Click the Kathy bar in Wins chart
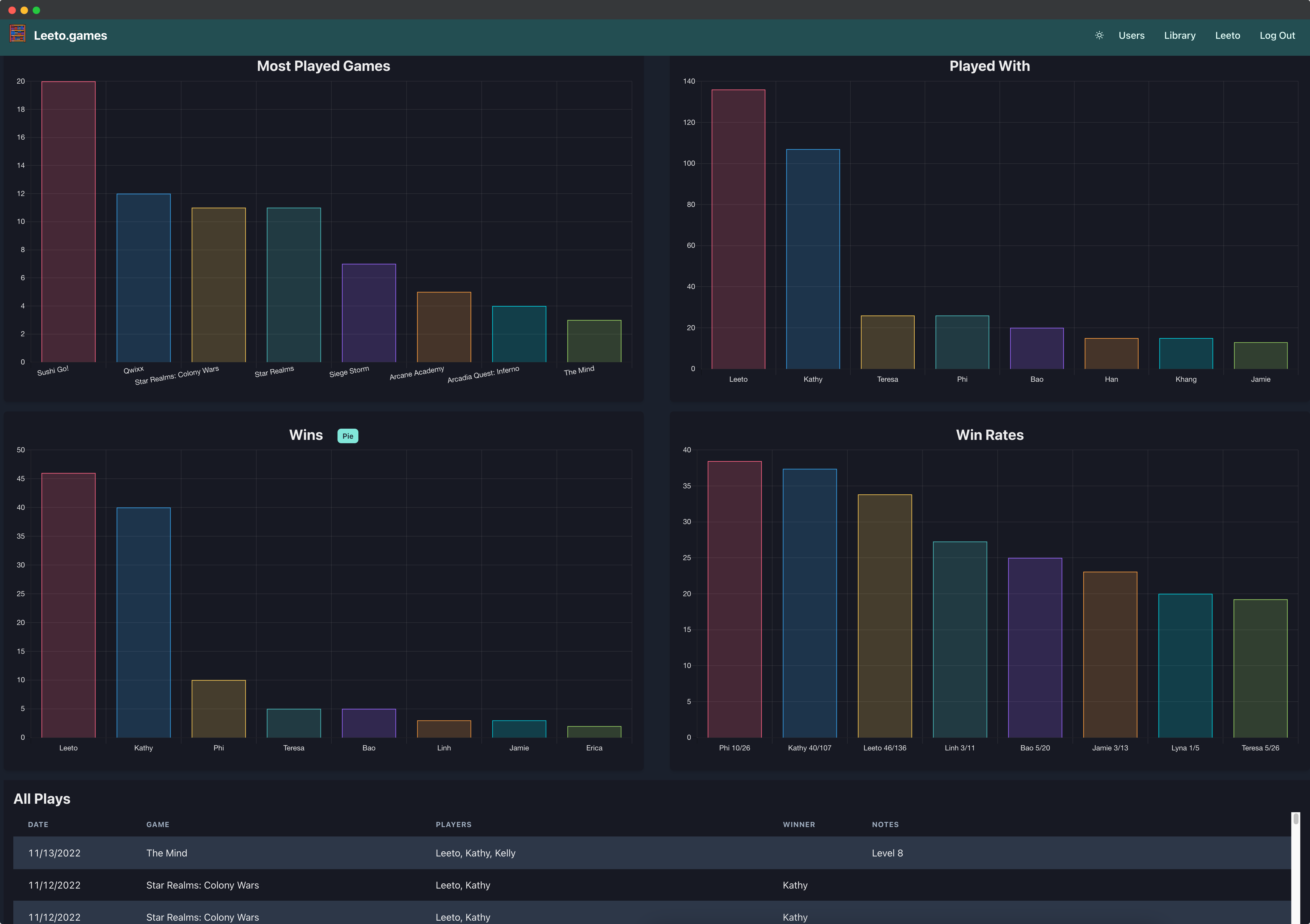The height and width of the screenshot is (924, 1310). tap(143, 622)
